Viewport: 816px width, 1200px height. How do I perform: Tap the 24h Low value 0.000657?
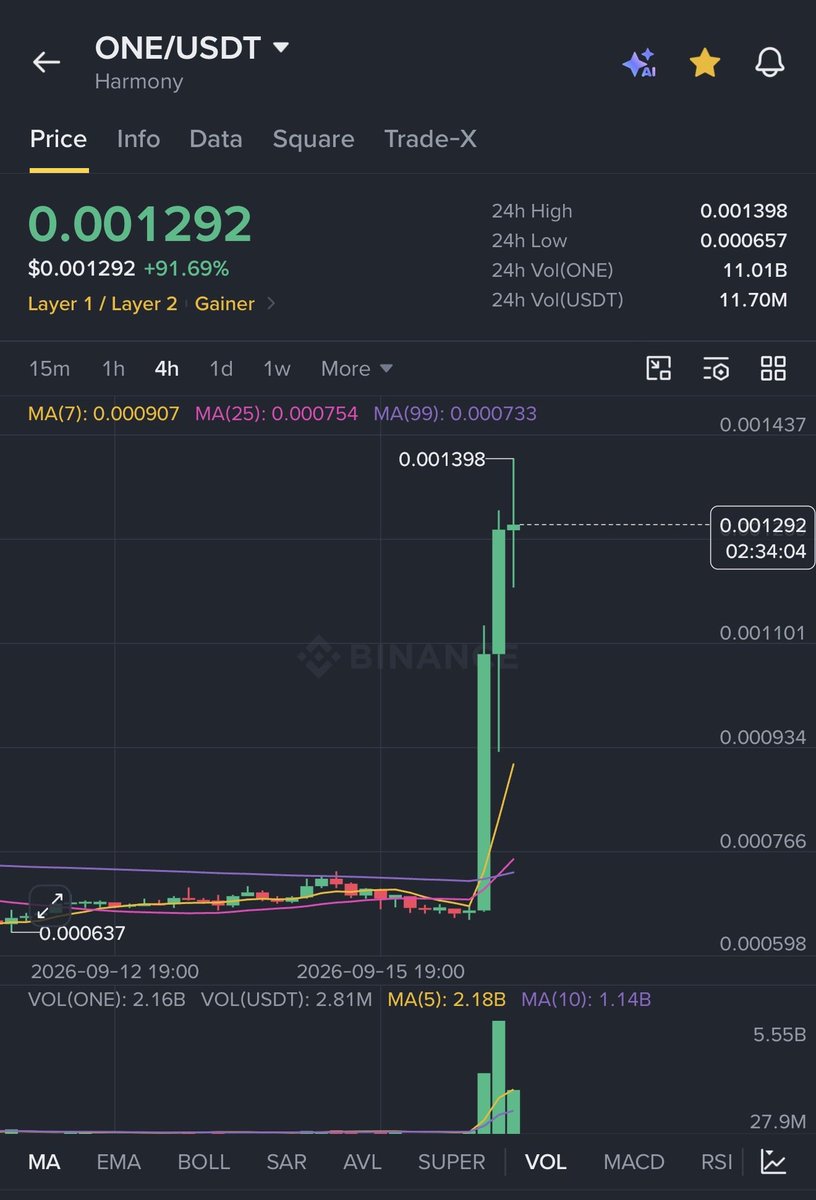(744, 241)
